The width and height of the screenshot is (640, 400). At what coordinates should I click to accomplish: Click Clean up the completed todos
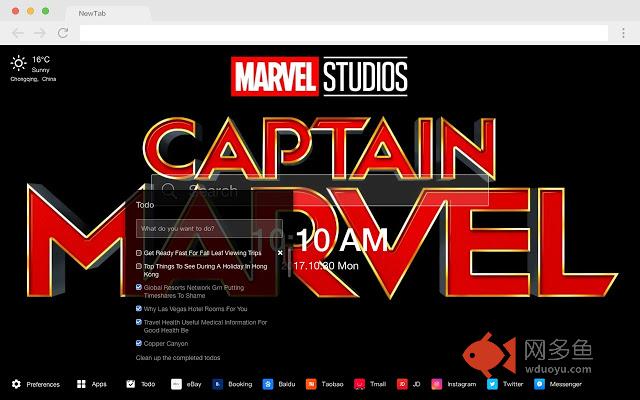point(178,358)
